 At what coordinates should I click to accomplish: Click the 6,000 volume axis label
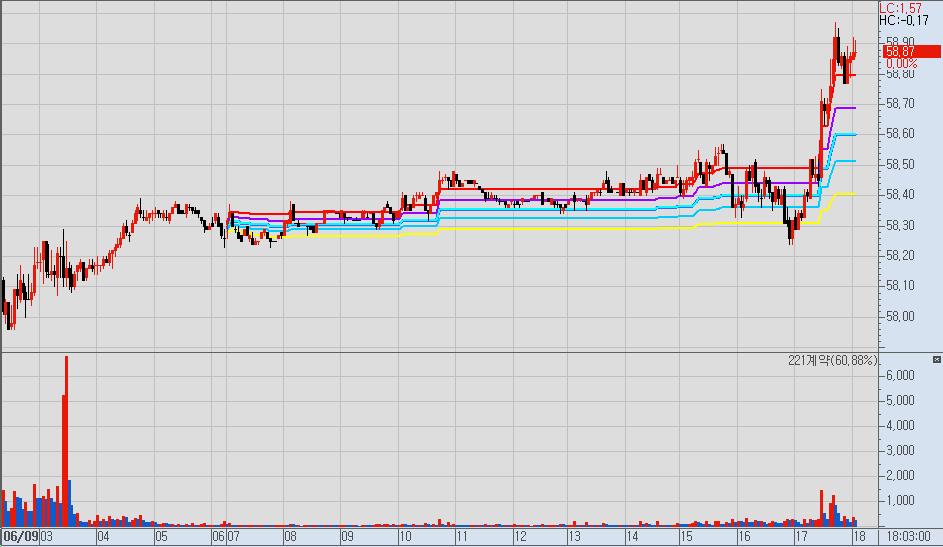(901, 376)
